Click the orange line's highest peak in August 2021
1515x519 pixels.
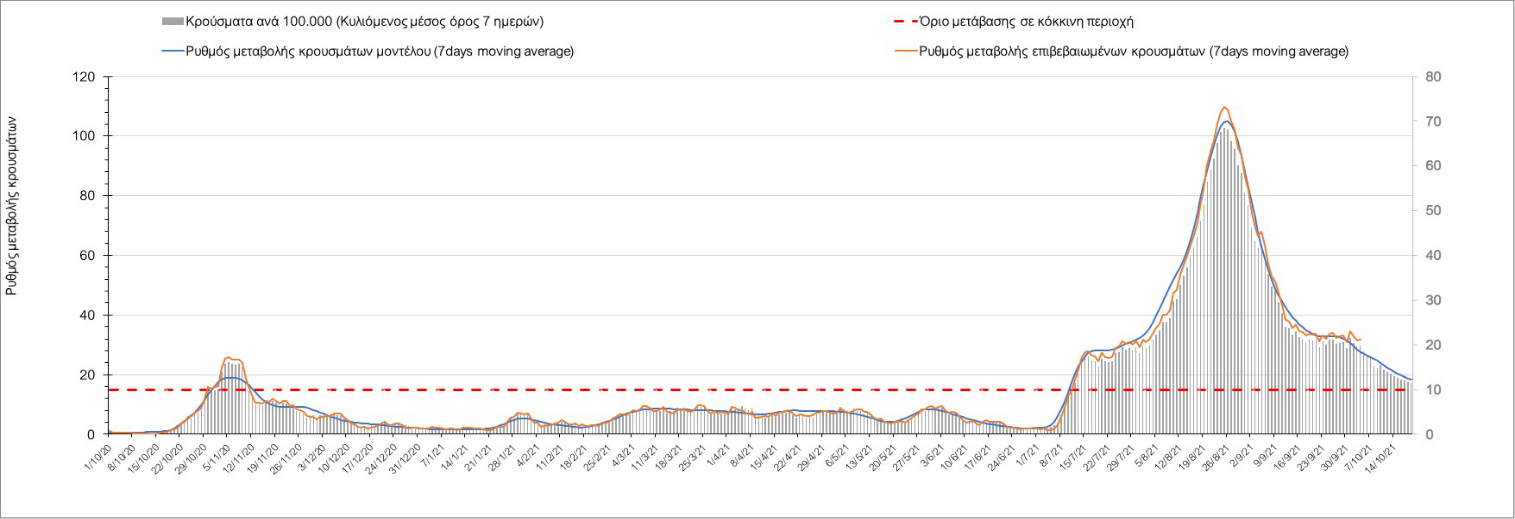(x=1225, y=107)
